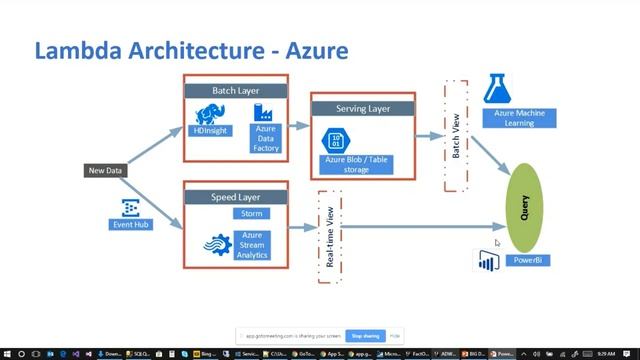Click the Real-time View dashed box
Screen dimensions: 640x360
[330, 237]
